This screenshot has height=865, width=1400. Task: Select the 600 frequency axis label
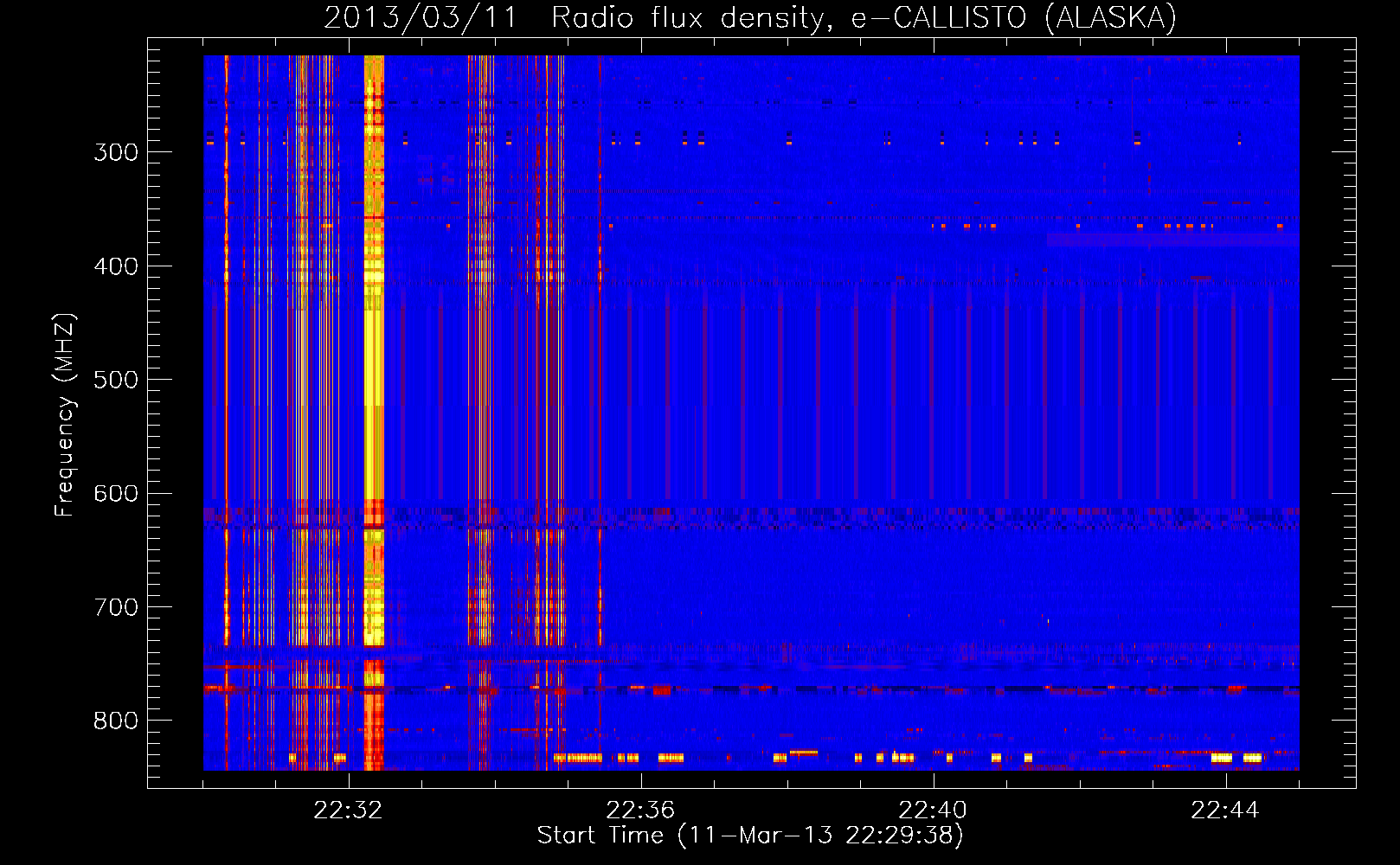click(116, 494)
